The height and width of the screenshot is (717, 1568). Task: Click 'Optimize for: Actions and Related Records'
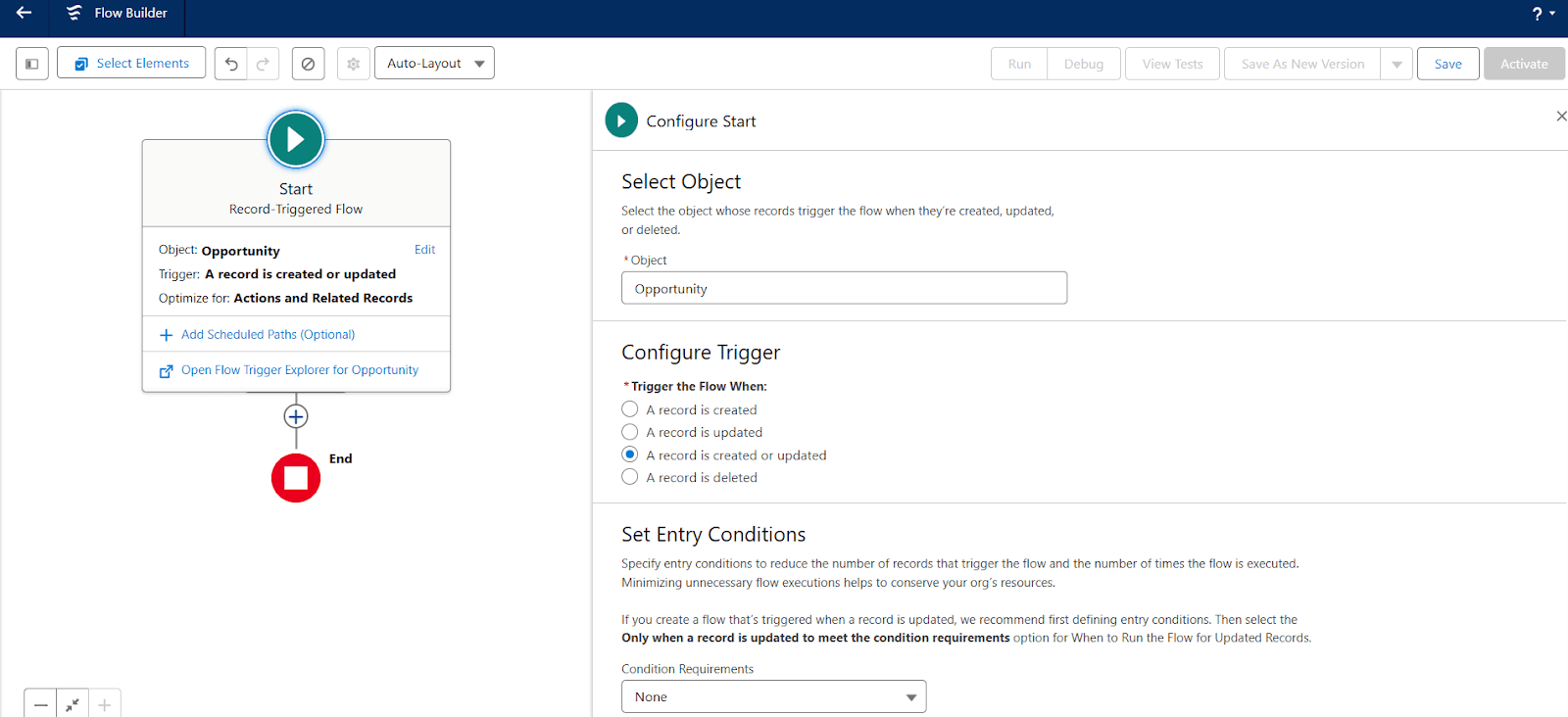285,298
